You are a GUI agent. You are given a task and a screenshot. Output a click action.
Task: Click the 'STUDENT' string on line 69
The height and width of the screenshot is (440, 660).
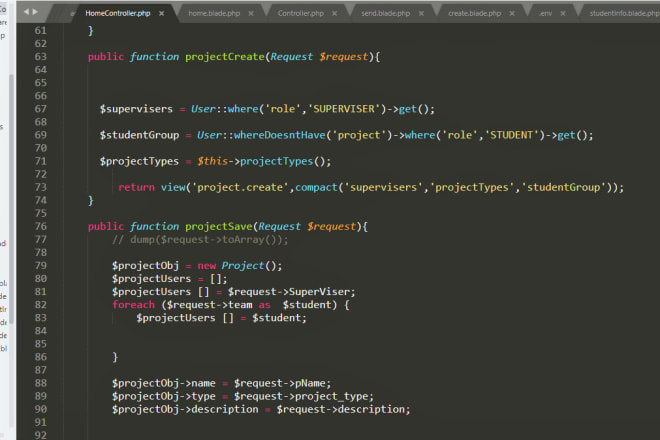pyautogui.click(x=512, y=135)
